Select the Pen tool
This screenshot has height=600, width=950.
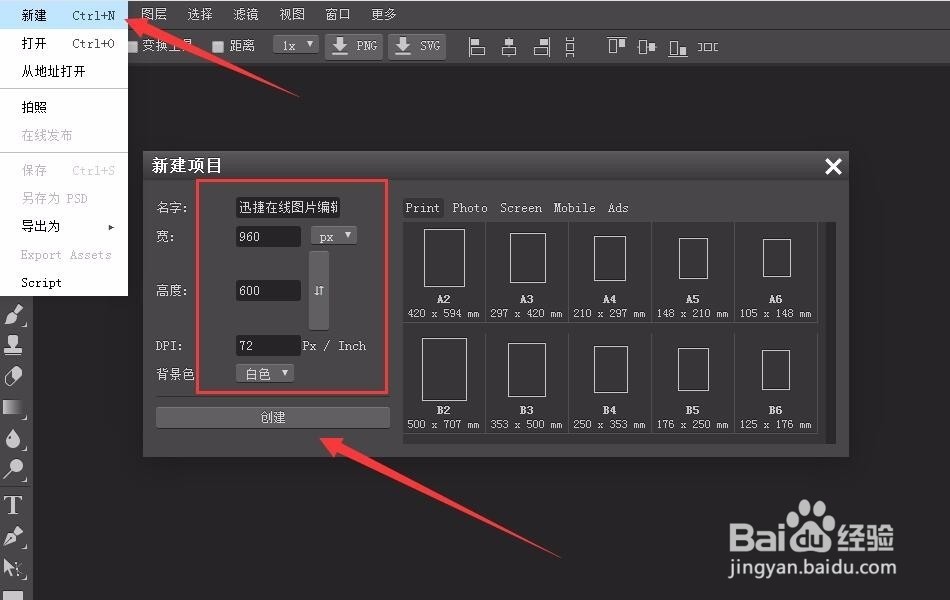coord(13,536)
